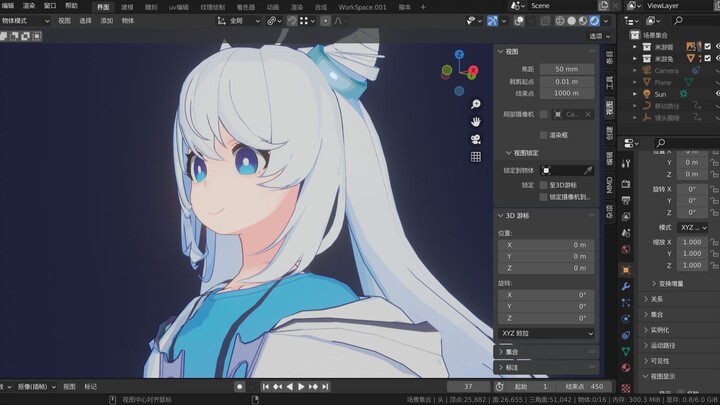Open the 窗口 top menu
The width and height of the screenshot is (720, 405).
tap(50, 6)
